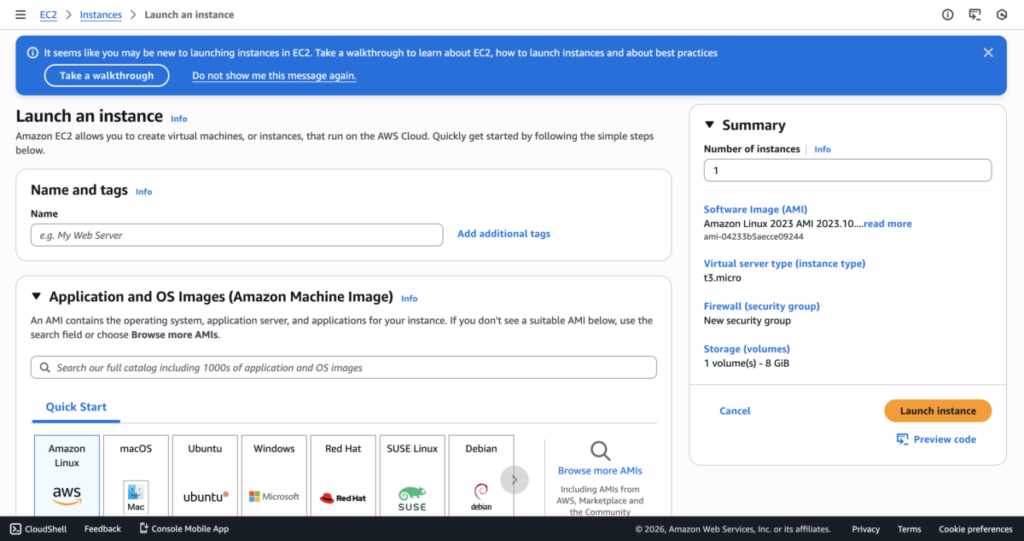1024x541 pixels.
Task: Open the hamburger navigation menu
Action: click(x=20, y=15)
